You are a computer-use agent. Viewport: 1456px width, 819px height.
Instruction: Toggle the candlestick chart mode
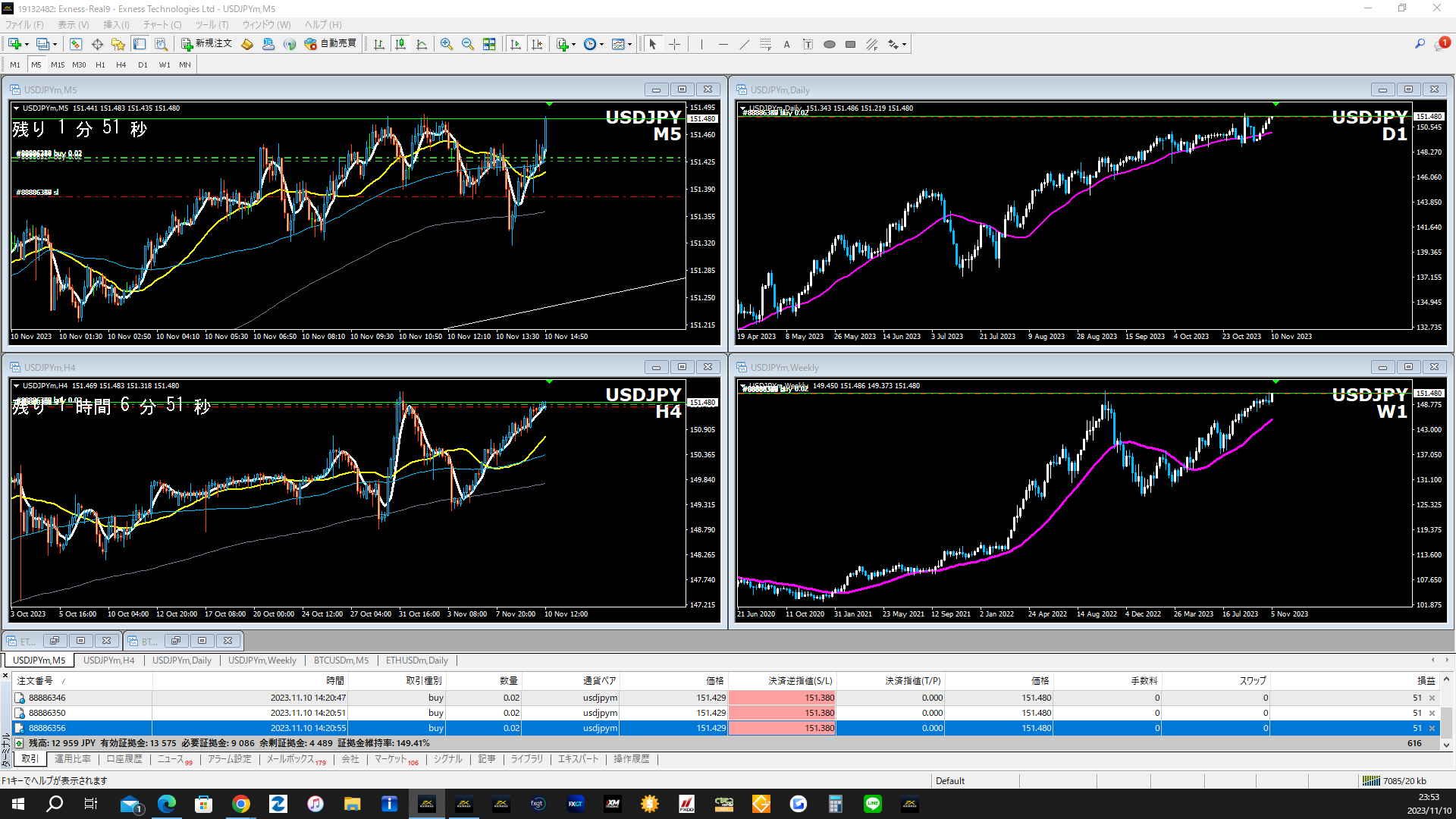click(400, 44)
